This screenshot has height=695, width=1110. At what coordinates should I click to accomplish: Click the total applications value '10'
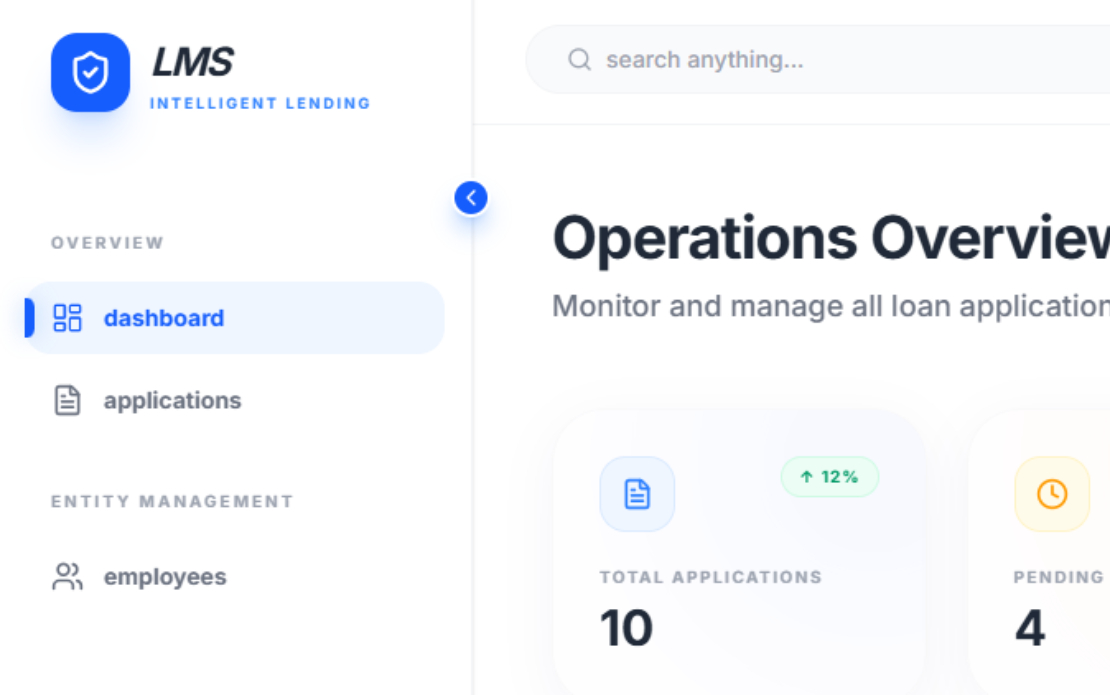click(626, 628)
